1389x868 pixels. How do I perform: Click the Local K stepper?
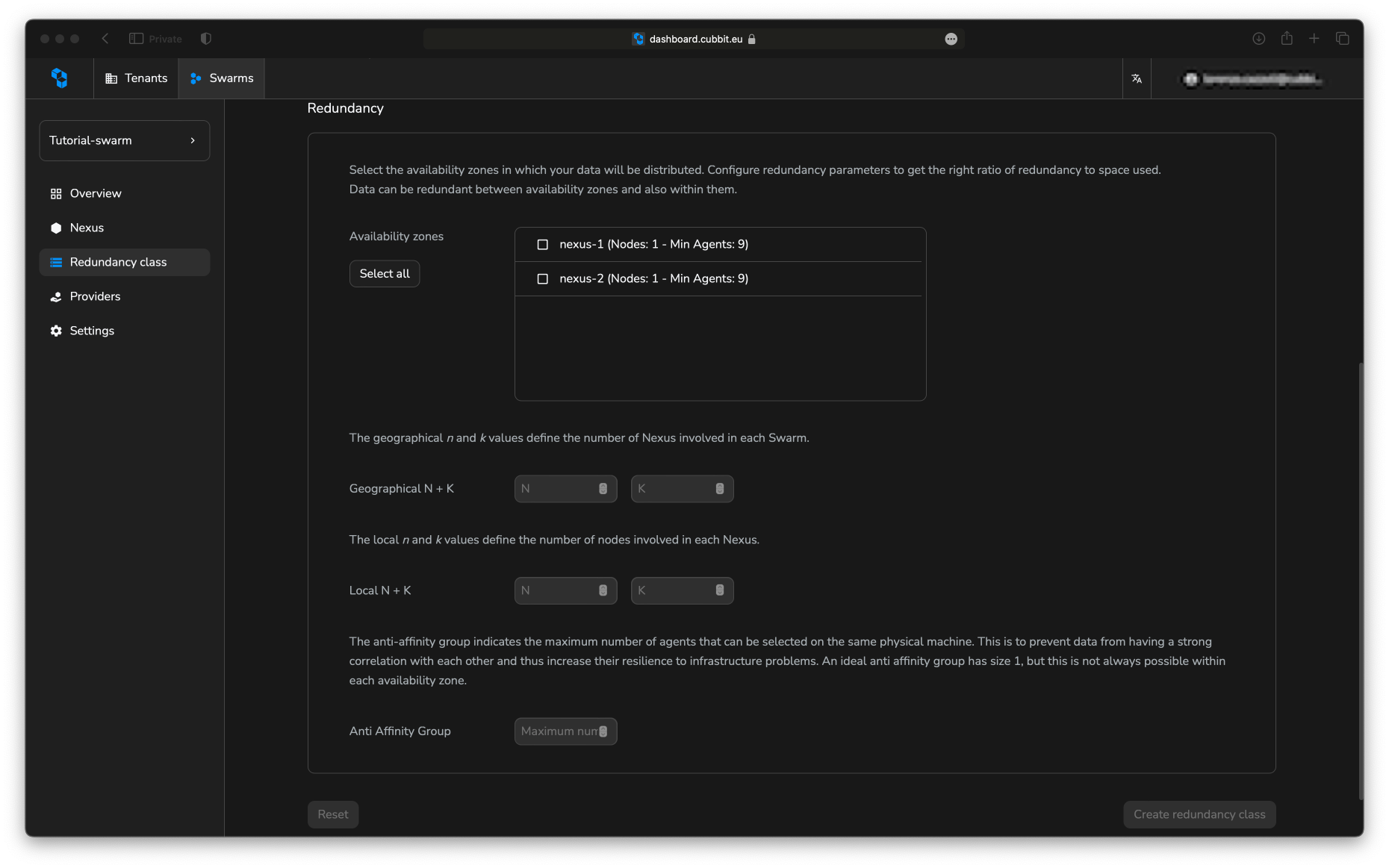pos(720,590)
